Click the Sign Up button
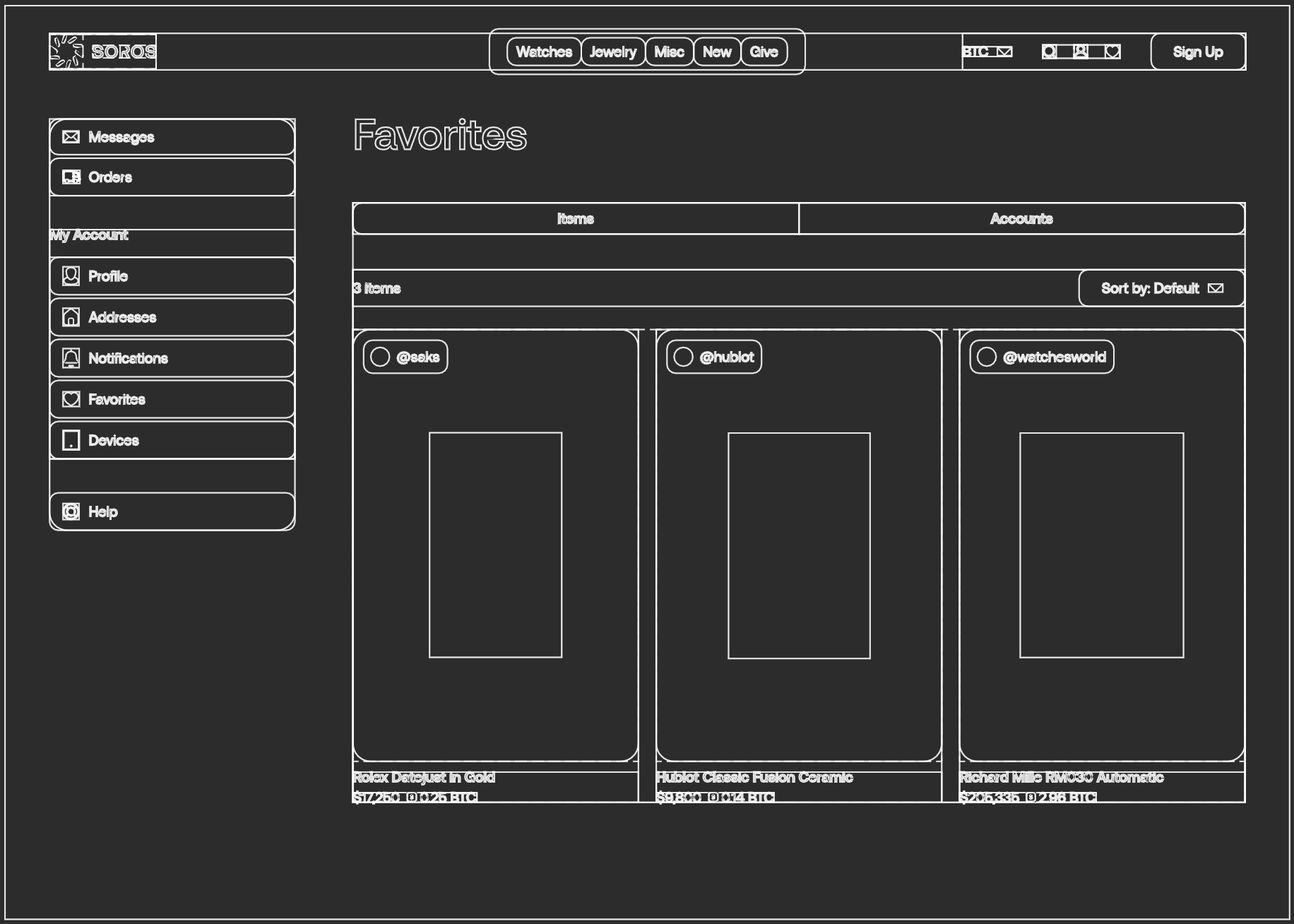The height and width of the screenshot is (924, 1294). (x=1198, y=52)
